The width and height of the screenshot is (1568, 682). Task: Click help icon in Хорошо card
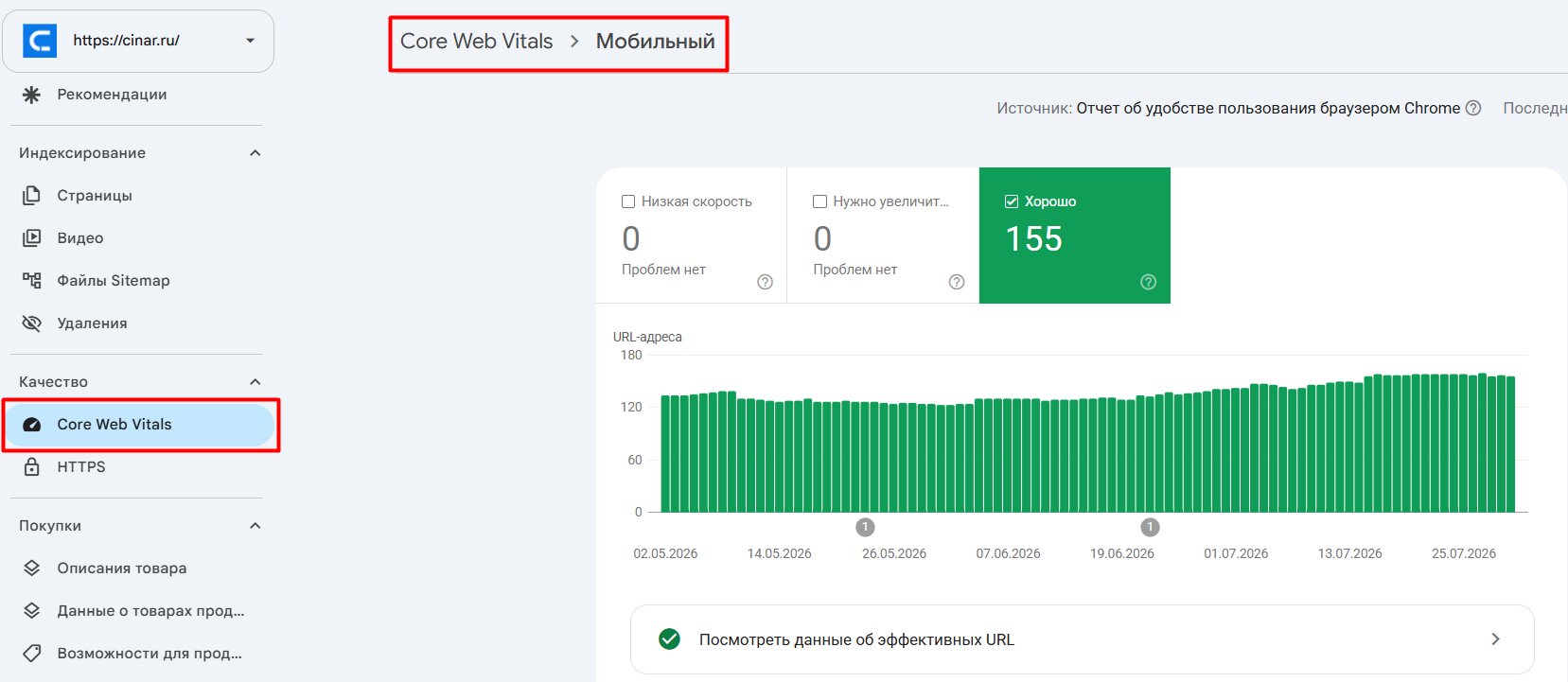click(x=1149, y=282)
